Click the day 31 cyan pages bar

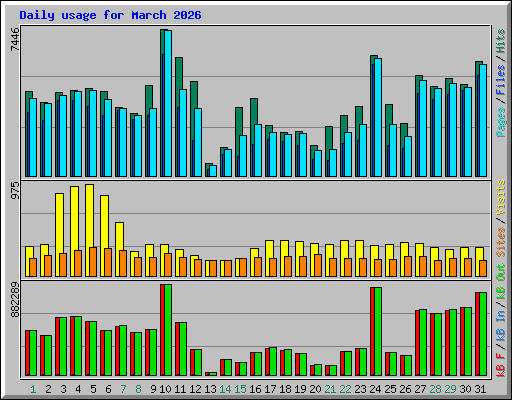(483, 121)
